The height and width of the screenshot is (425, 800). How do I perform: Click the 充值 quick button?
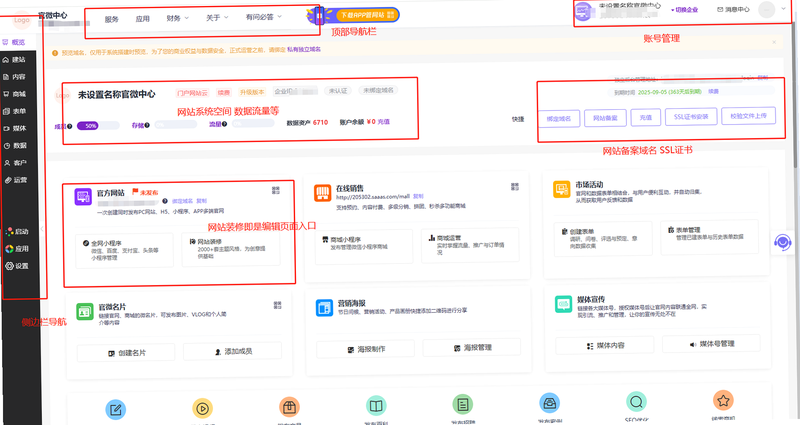pyautogui.click(x=646, y=117)
